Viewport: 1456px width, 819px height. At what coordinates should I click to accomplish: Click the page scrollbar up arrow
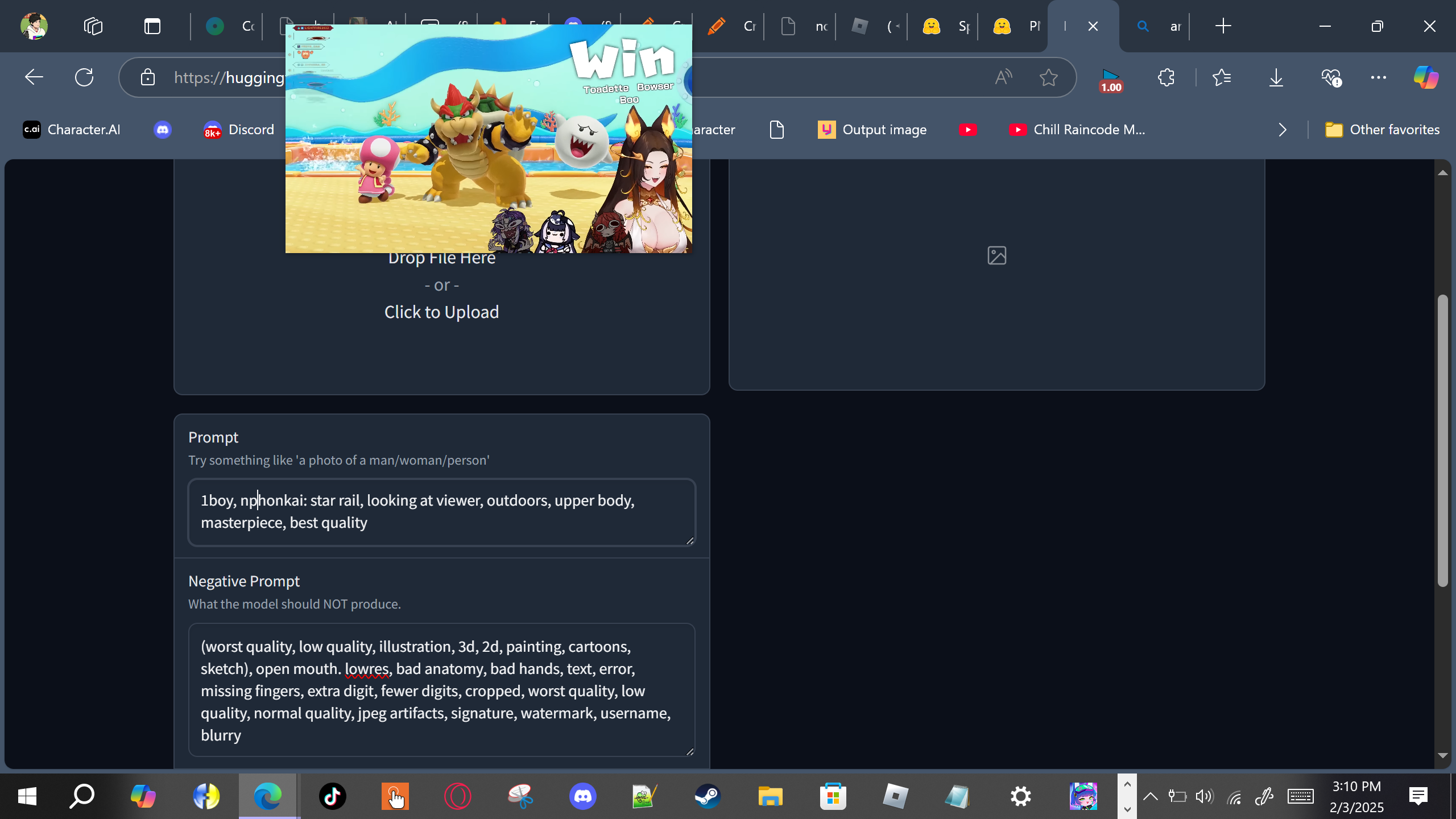[1442, 172]
